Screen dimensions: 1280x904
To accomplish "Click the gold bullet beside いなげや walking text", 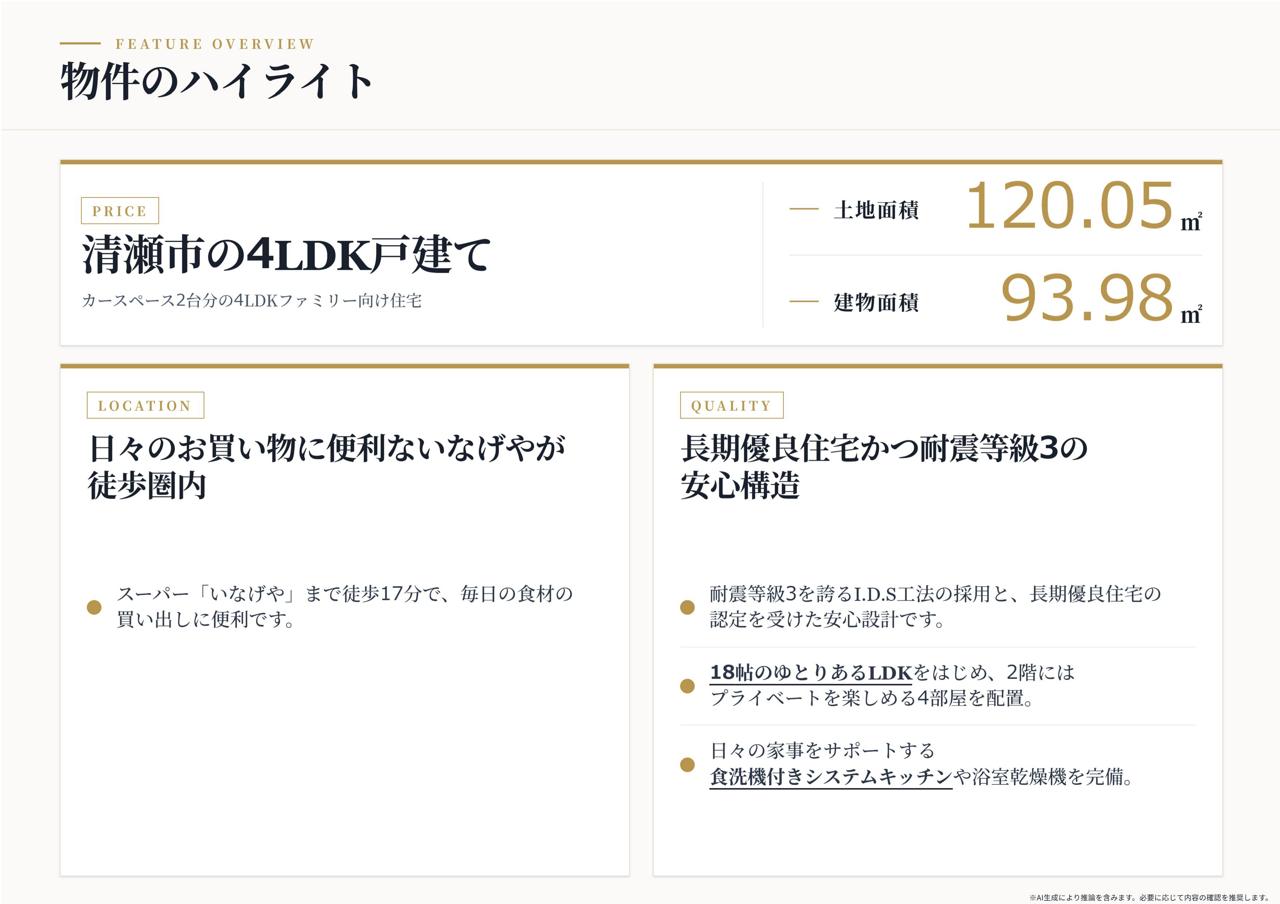I will [x=94, y=607].
